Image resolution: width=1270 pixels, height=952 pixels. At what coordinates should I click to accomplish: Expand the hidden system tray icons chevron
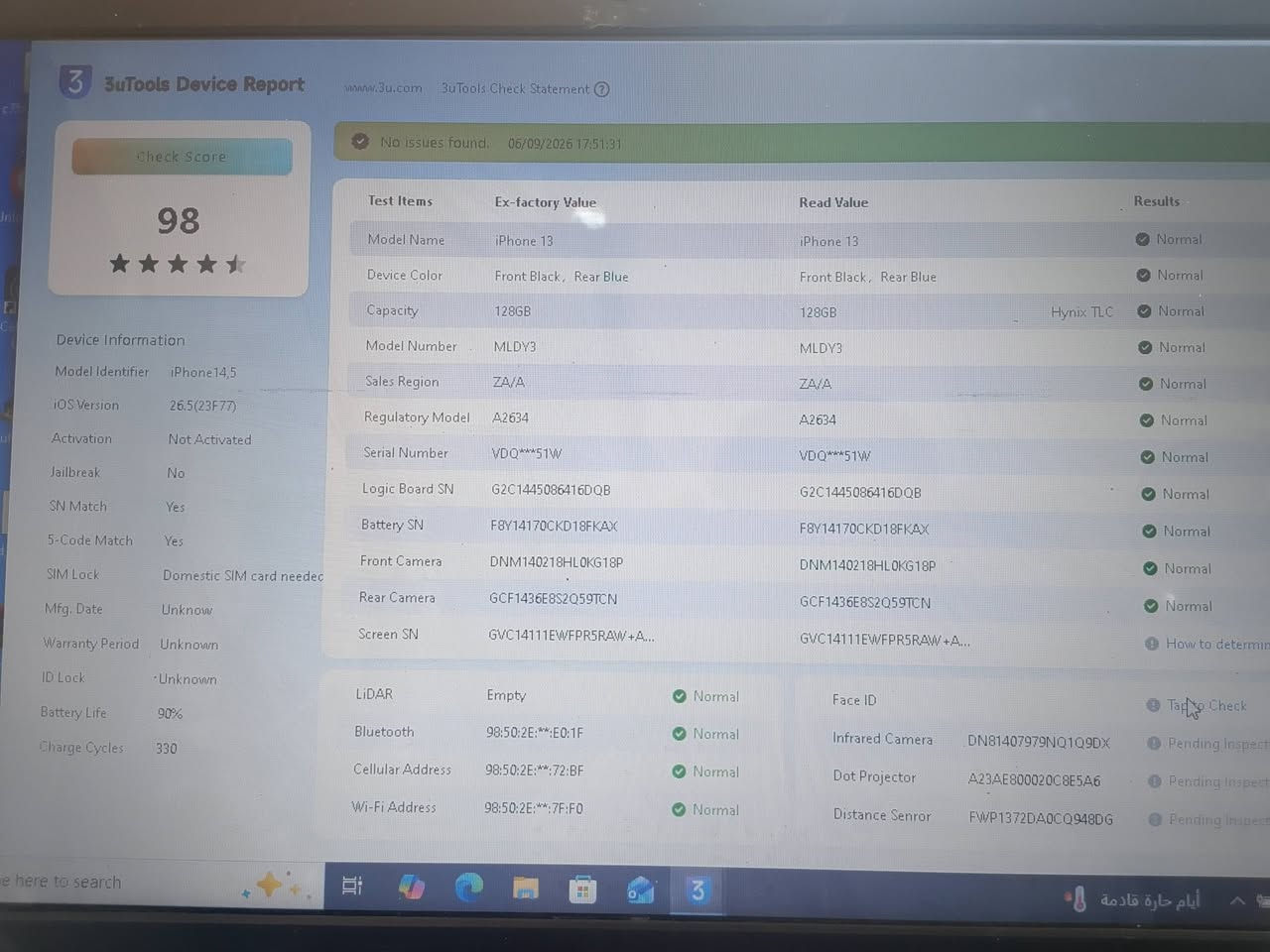[x=1237, y=900]
